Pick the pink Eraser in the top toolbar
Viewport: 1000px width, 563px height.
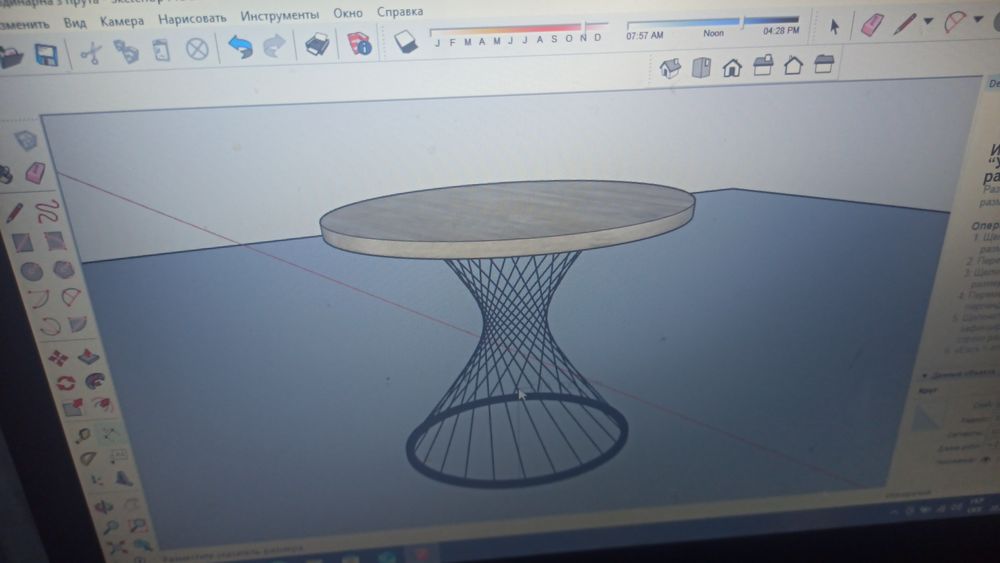(872, 25)
